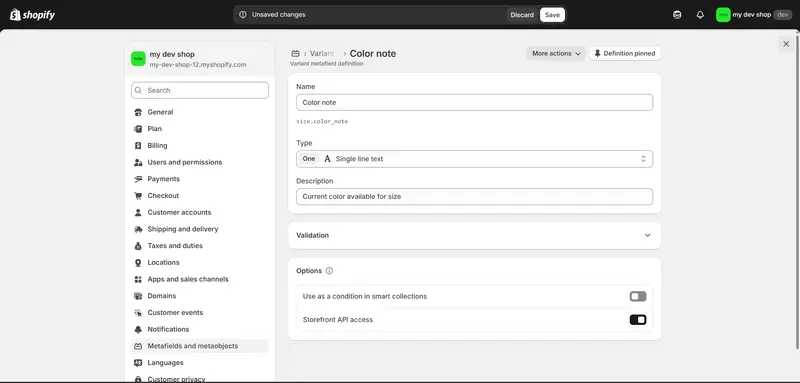Go to Domains settings
Image resolution: width=800 pixels, height=383 pixels.
pyautogui.click(x=199, y=296)
